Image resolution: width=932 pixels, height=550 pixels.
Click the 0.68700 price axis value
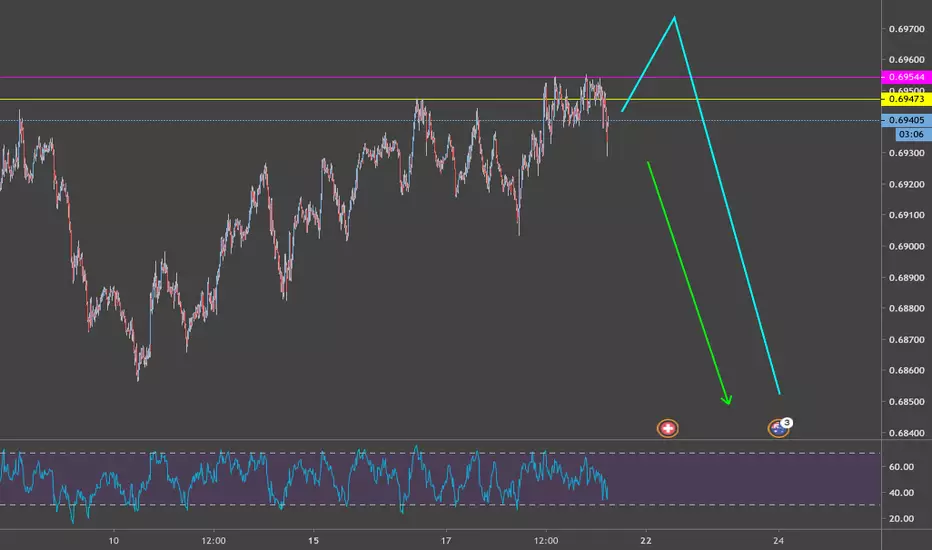pos(906,340)
